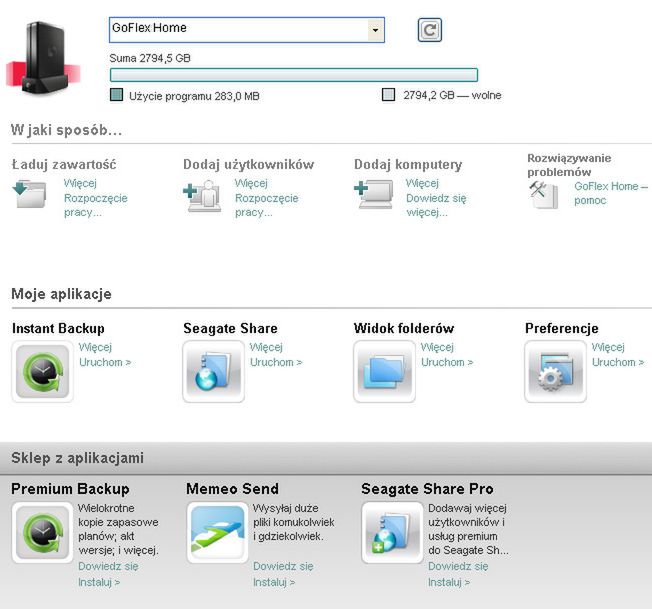652x609 pixels.
Task: Click Rozpoczęcie pracy under Dodaj użytkowników
Action: click(267, 205)
